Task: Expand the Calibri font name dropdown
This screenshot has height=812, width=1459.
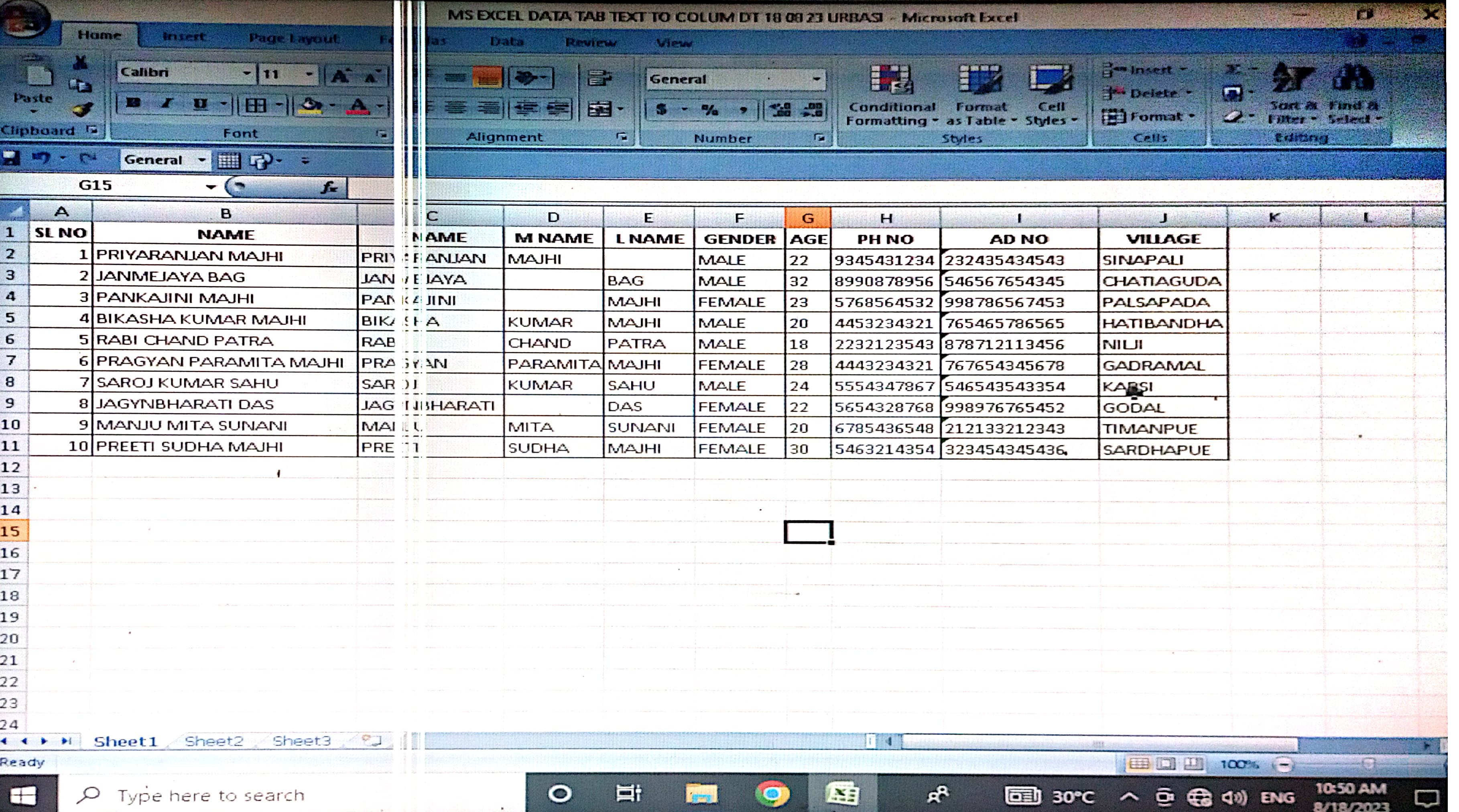Action: (246, 73)
